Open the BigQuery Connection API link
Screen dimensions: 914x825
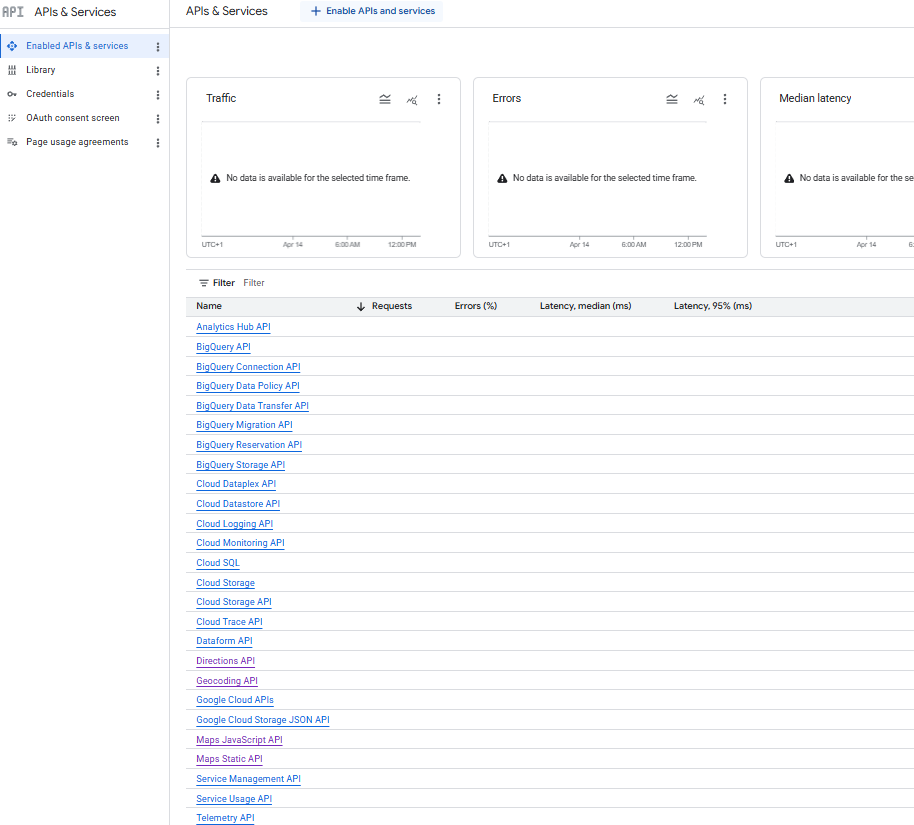[248, 367]
